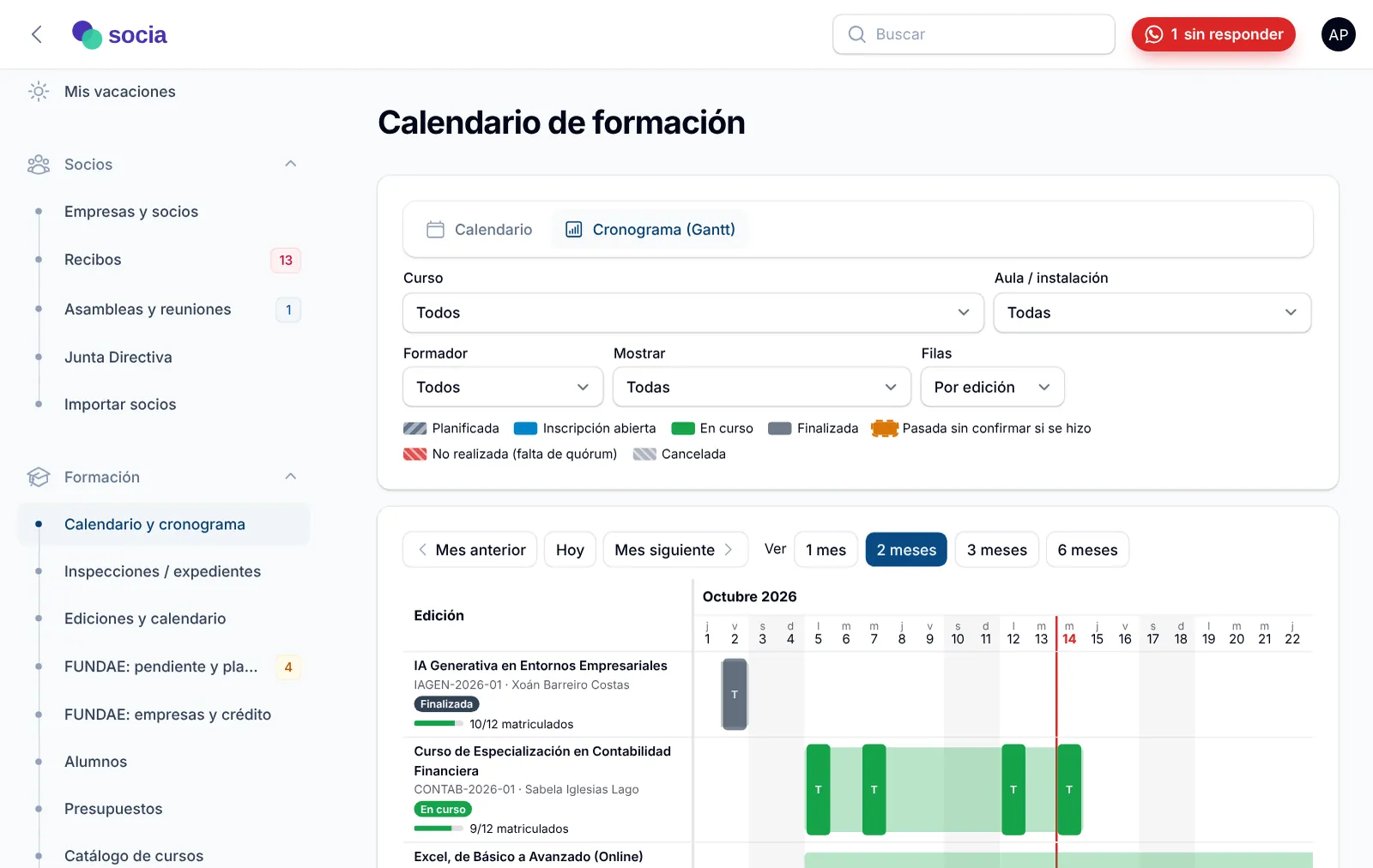Open Recibos badge showing 13
The height and width of the screenshot is (868, 1373).
tap(286, 260)
